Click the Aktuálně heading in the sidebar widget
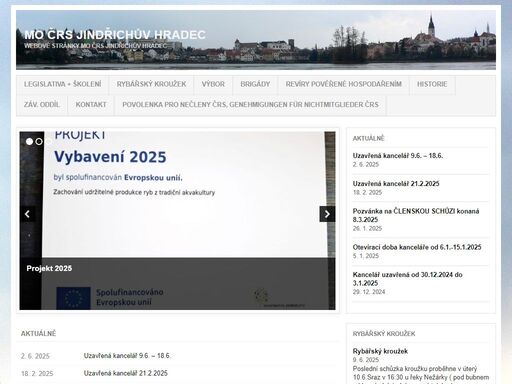Viewport: 512px width, 384px height. click(368, 138)
